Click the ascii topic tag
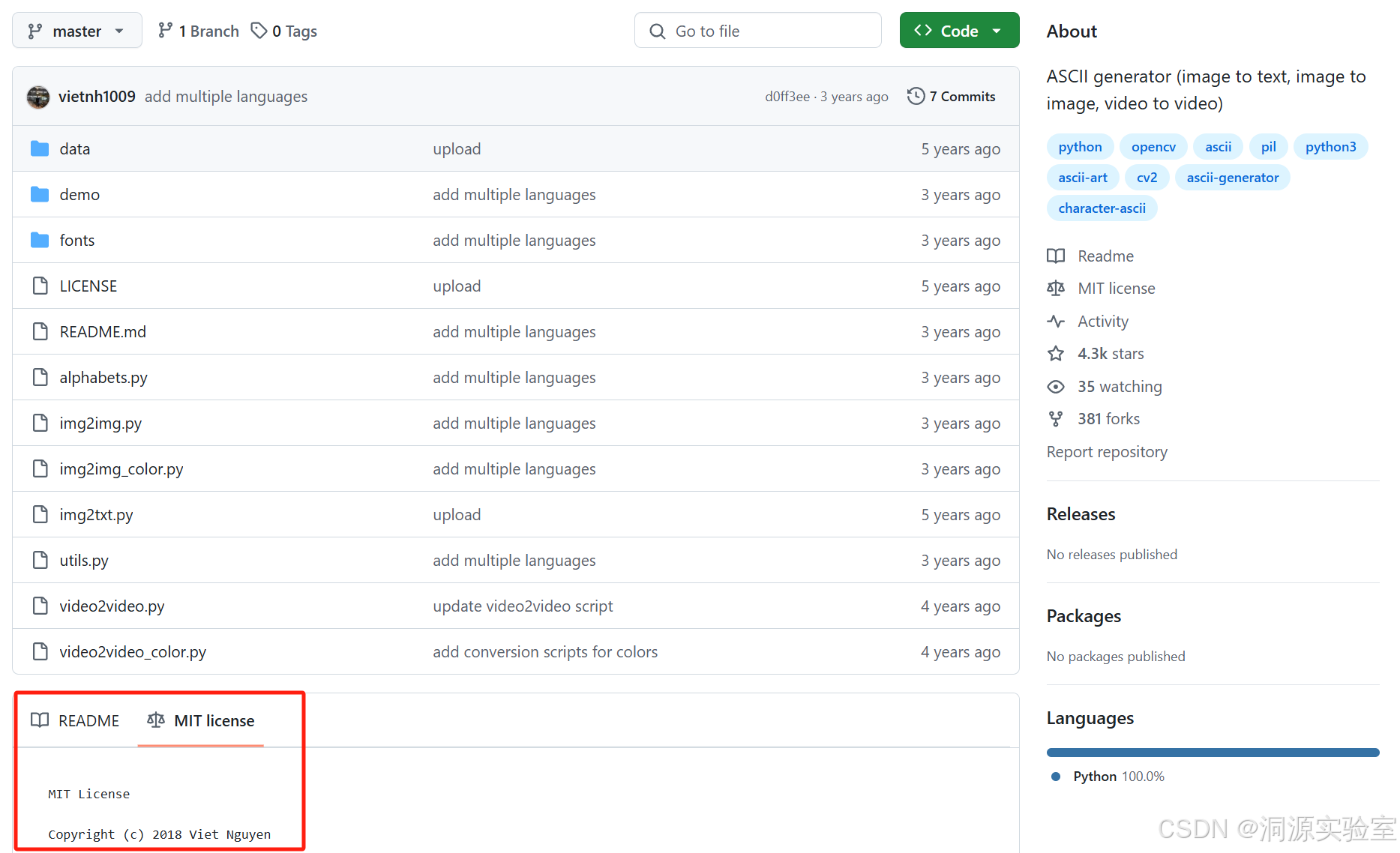This screenshot has width=1400, height=853. pyautogui.click(x=1218, y=147)
